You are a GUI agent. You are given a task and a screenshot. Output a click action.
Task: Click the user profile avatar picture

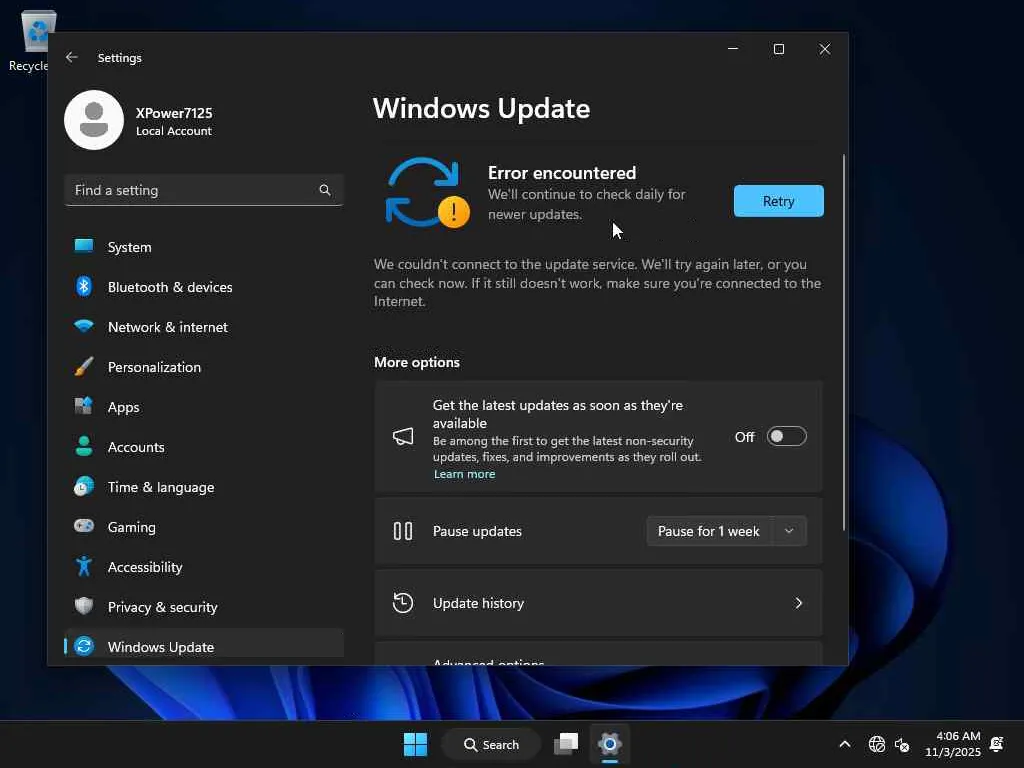(94, 120)
